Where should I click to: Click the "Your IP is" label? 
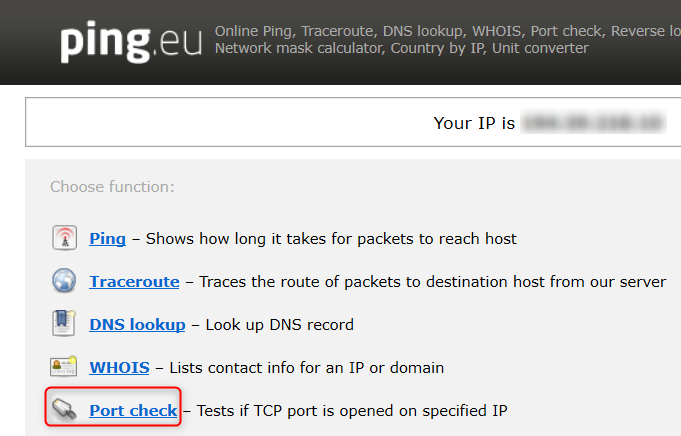(x=474, y=123)
